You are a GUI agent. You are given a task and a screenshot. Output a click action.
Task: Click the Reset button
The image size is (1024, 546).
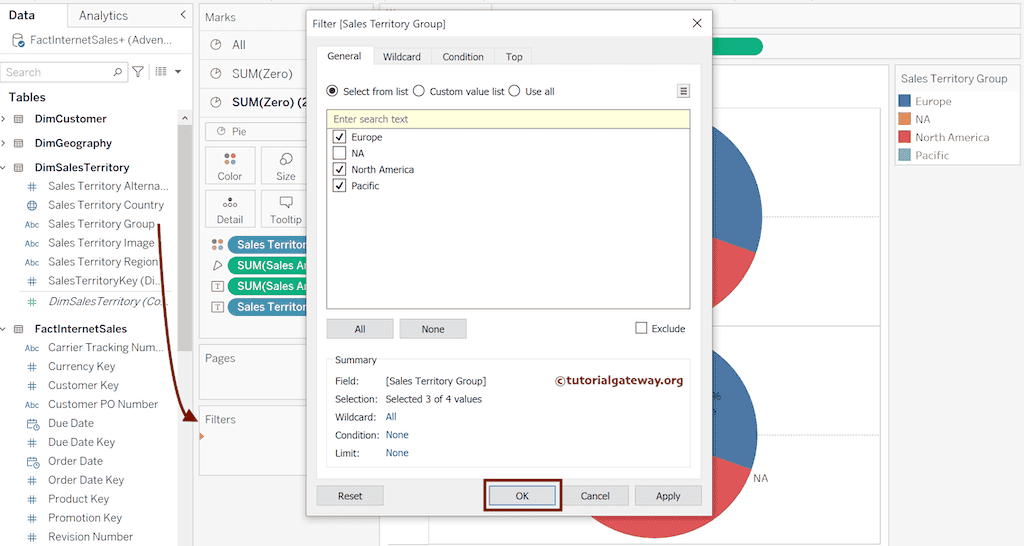[350, 496]
